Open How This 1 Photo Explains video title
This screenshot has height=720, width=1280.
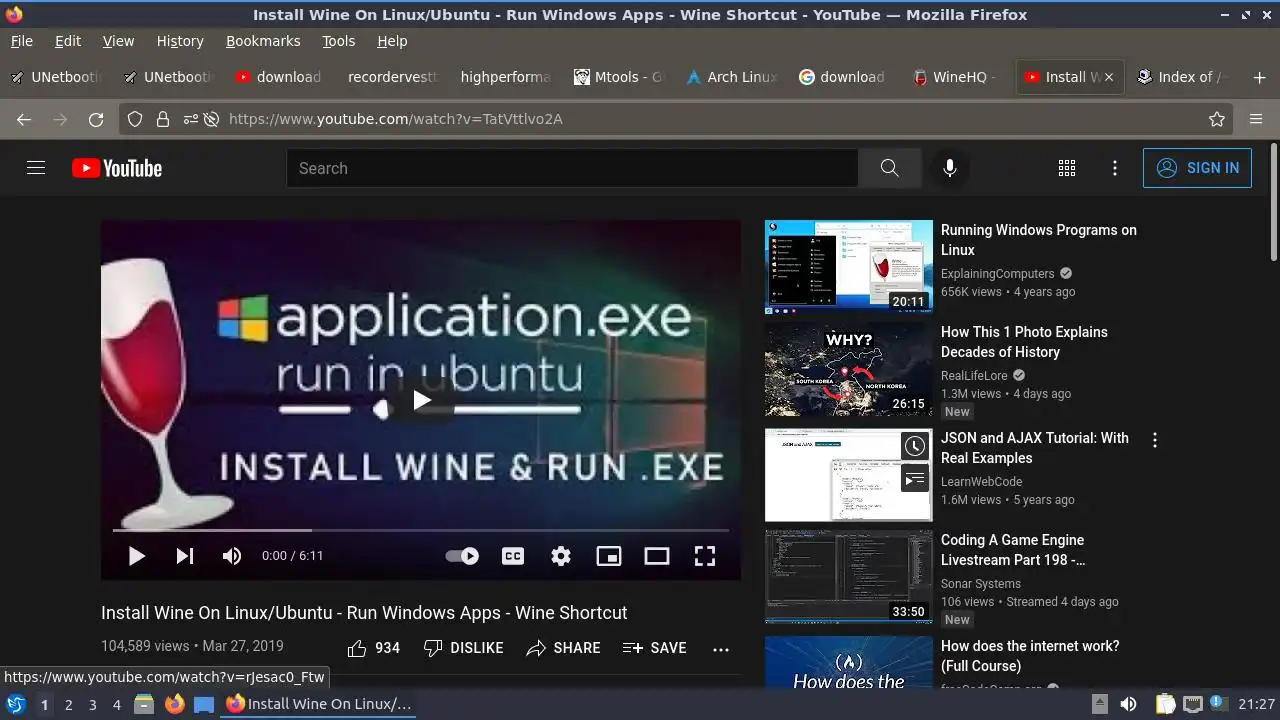[1024, 342]
